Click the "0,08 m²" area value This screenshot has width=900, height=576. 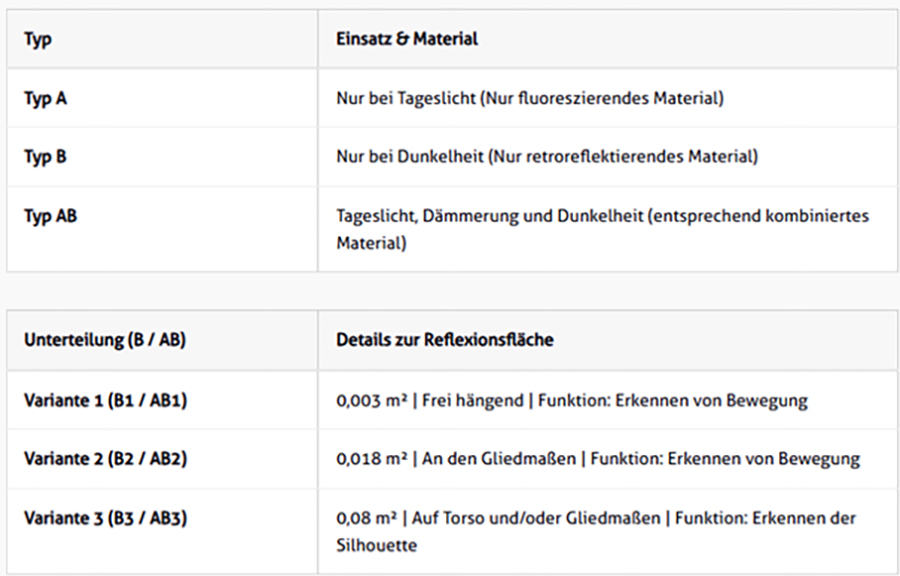click(x=367, y=518)
